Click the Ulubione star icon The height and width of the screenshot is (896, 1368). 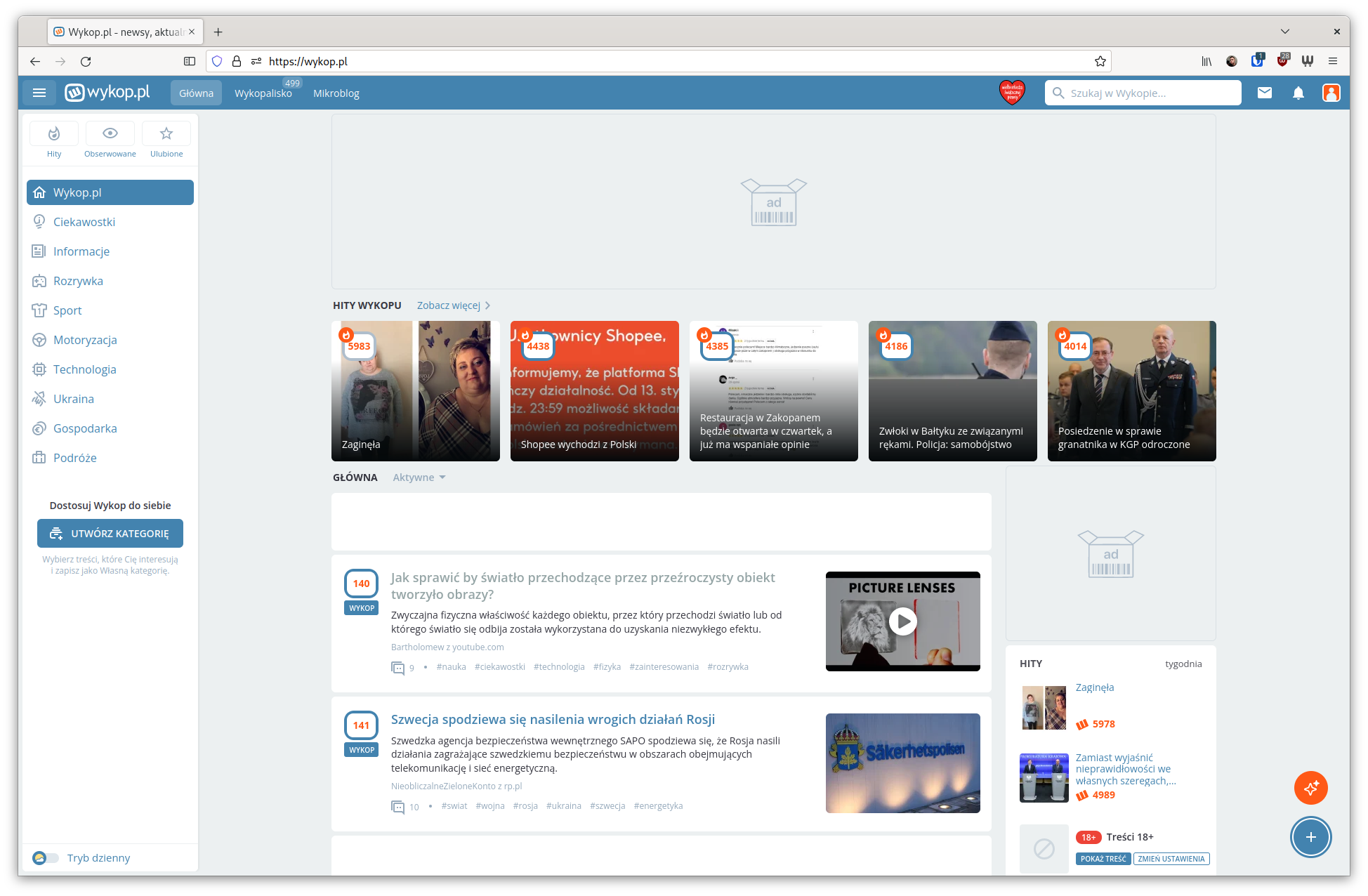pos(166,133)
